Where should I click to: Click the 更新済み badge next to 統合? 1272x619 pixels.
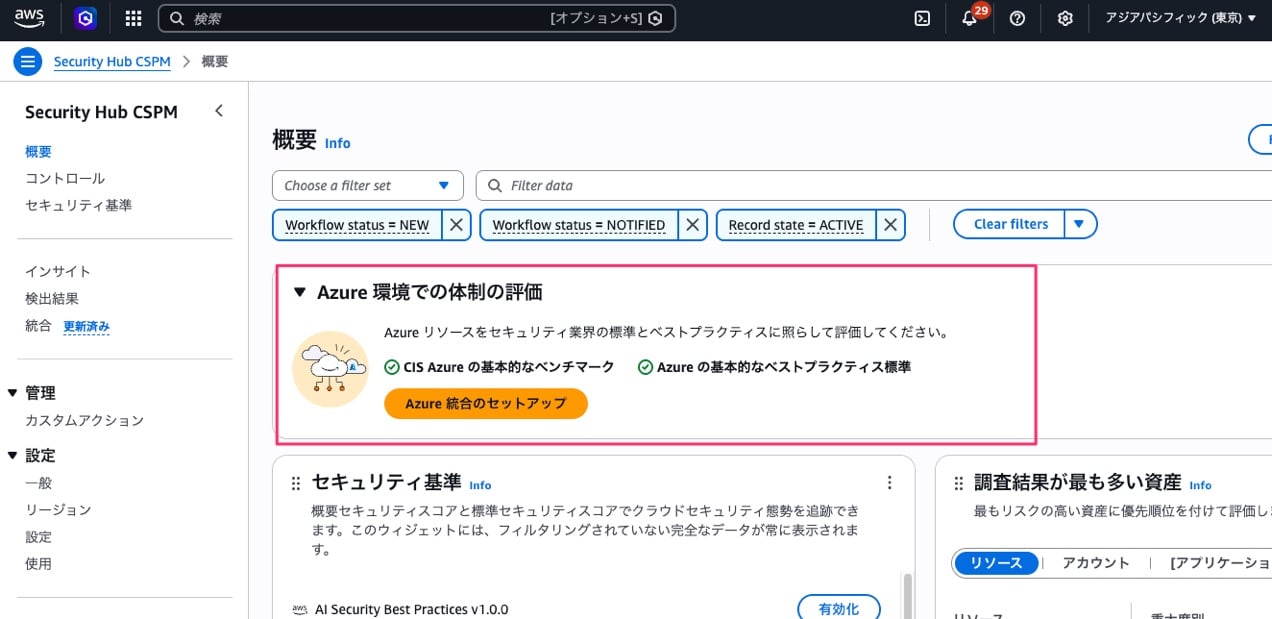[87, 326]
